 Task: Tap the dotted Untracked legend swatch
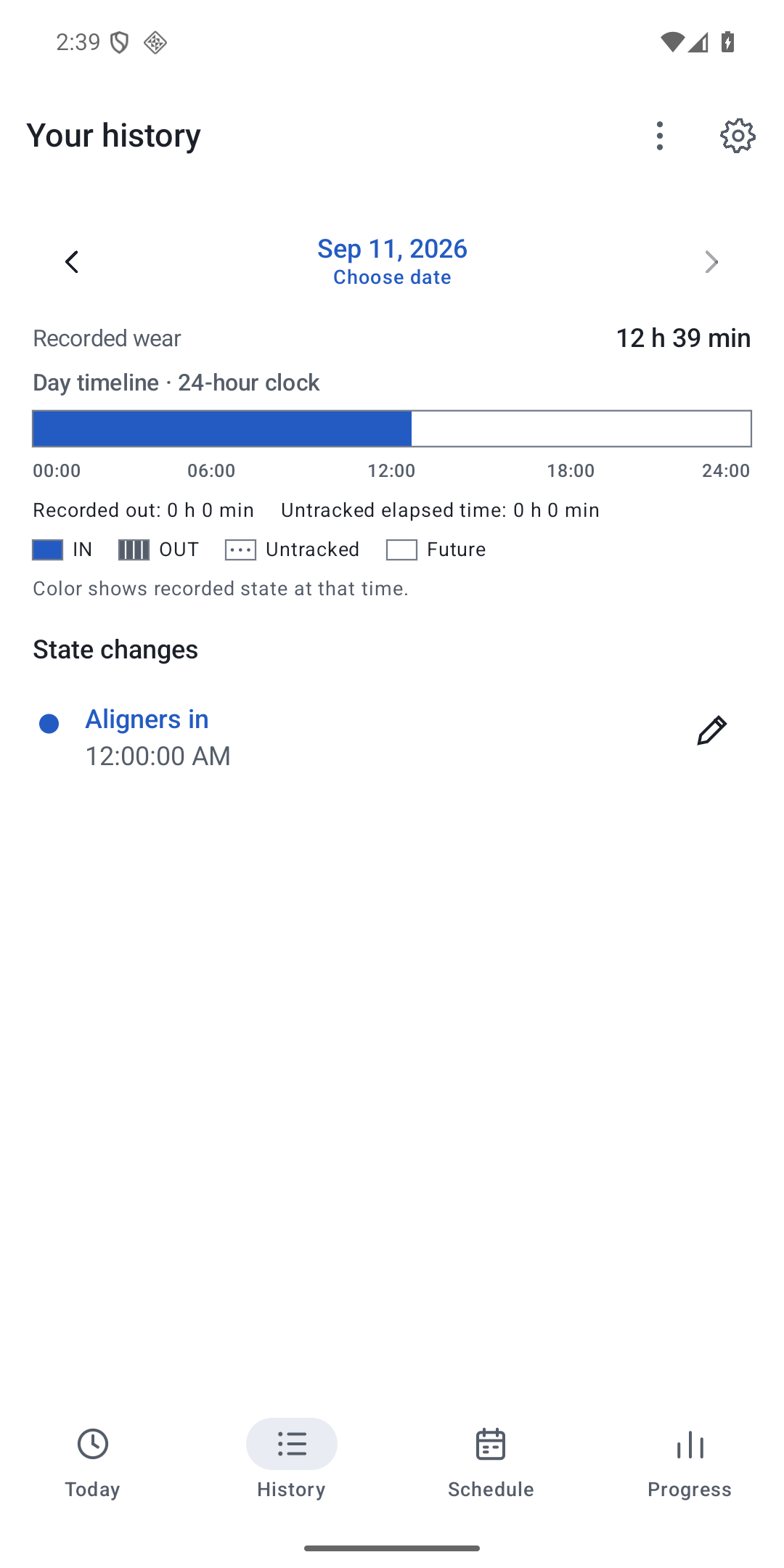(240, 550)
